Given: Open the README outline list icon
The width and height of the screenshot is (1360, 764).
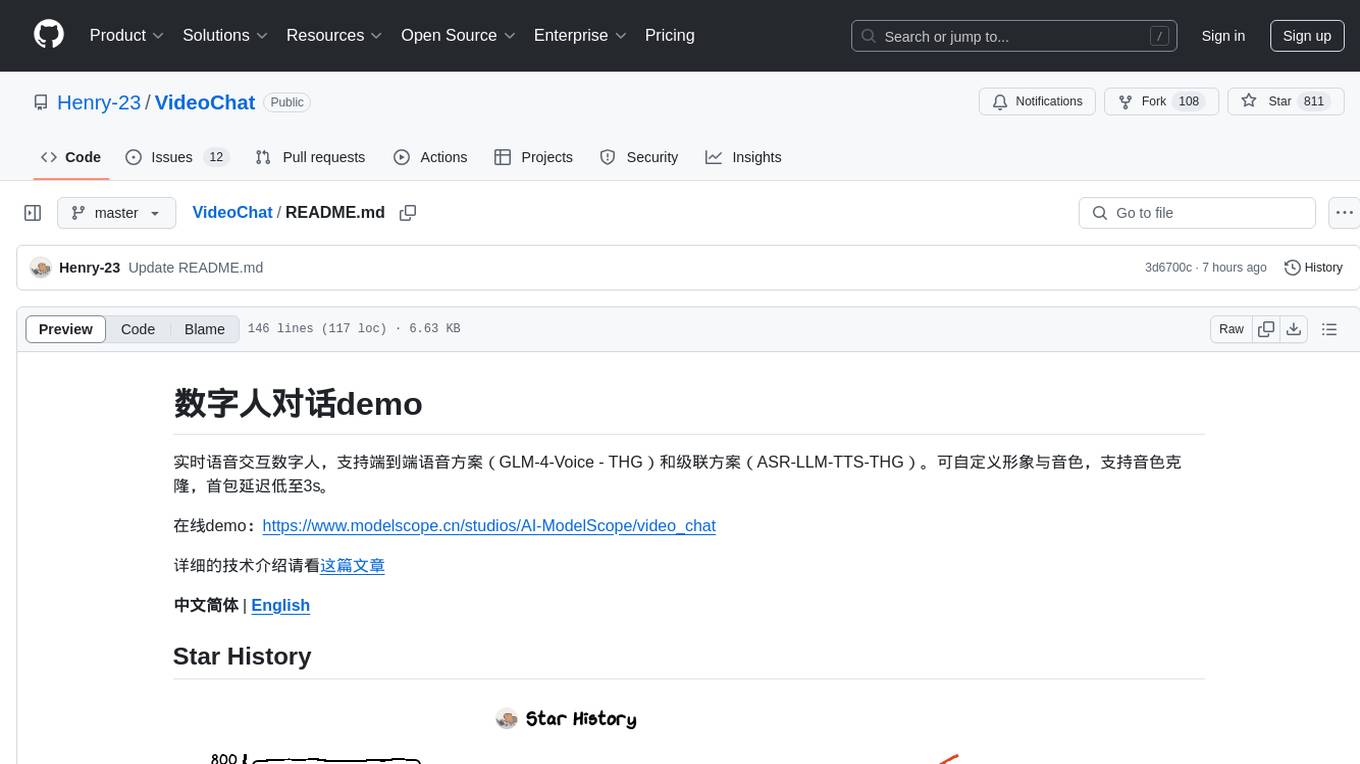Looking at the screenshot, I should pyautogui.click(x=1329, y=329).
